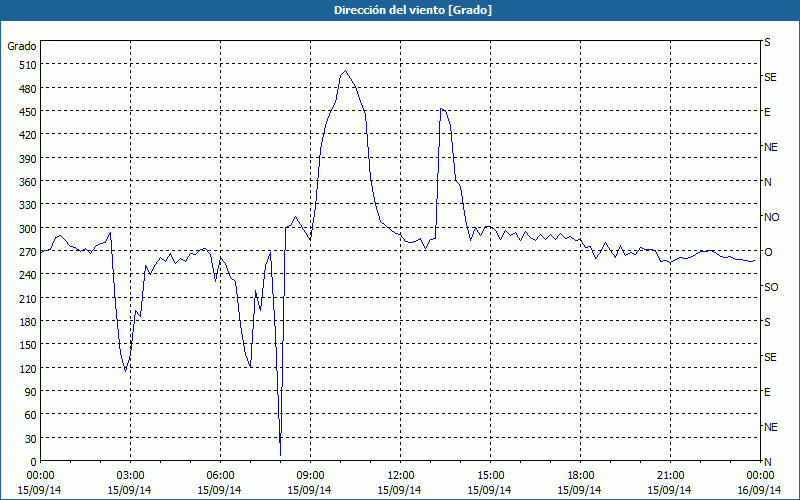Pick the "180" y-axis value
Screen dimensions: 800x500
28,322
